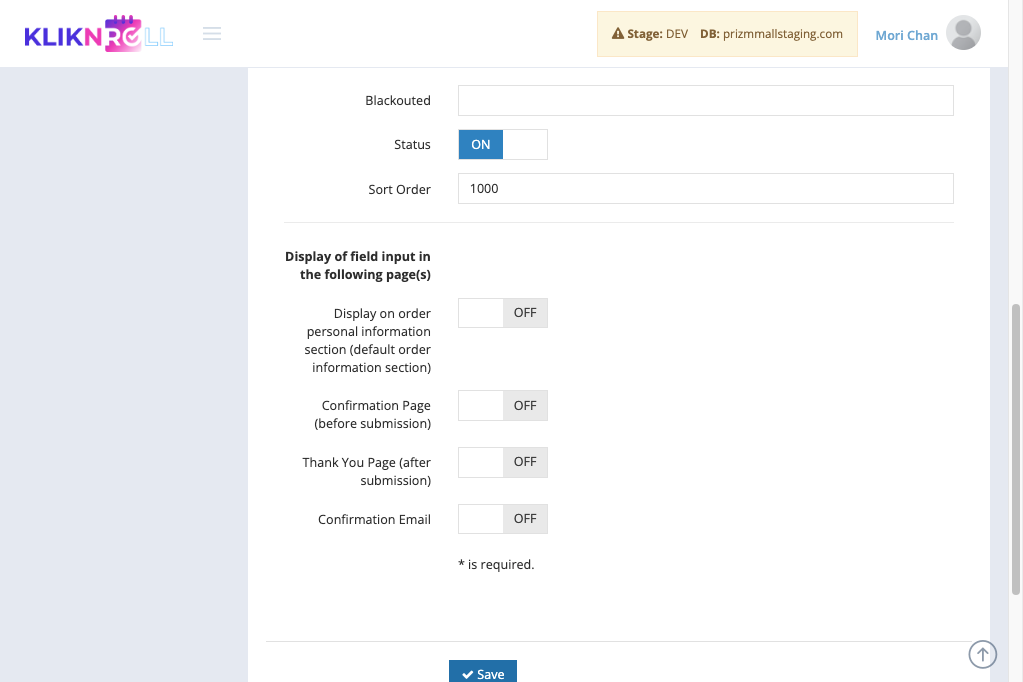Click the user avatar icon
This screenshot has height=682, width=1023.
963,33
